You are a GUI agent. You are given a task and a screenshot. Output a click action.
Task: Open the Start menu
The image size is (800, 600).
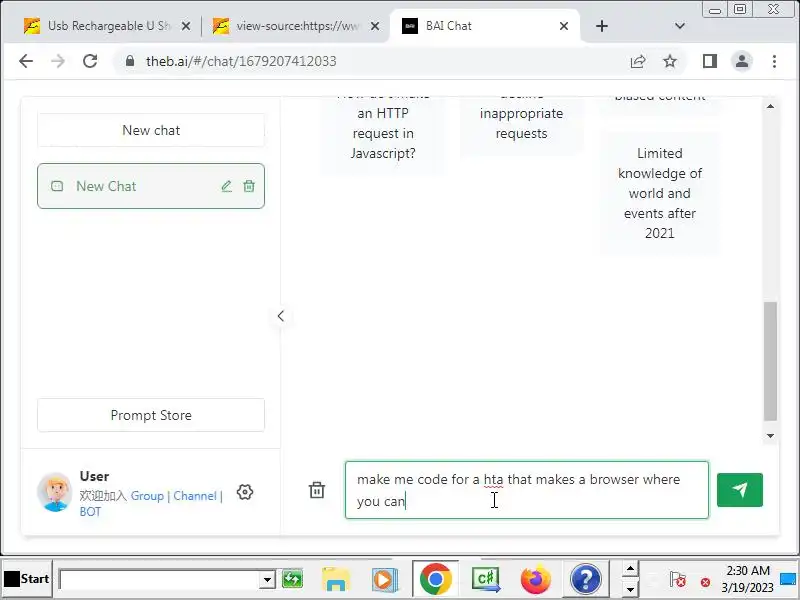27,579
